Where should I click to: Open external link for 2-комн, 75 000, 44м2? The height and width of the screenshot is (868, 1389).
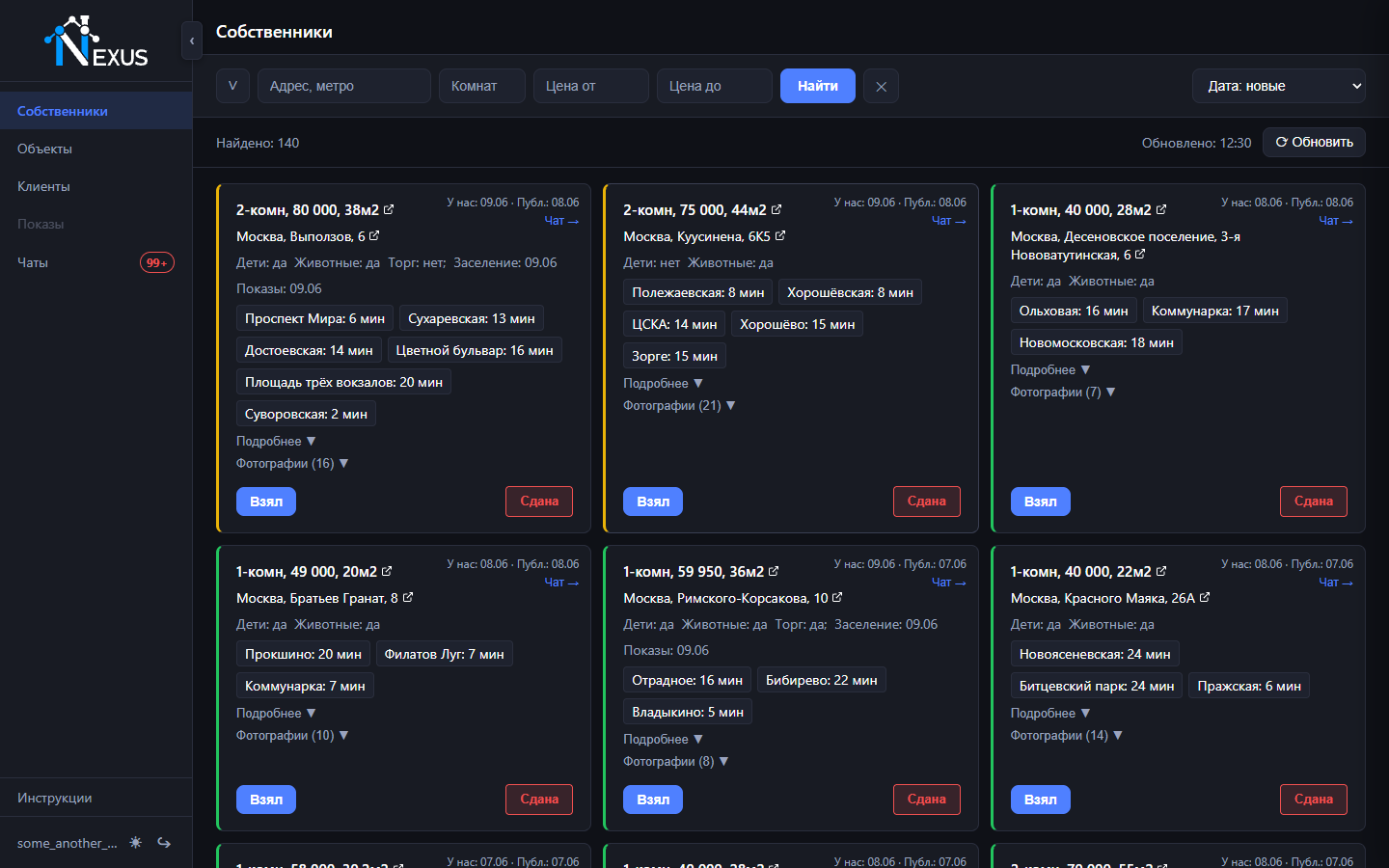pyautogui.click(x=776, y=209)
